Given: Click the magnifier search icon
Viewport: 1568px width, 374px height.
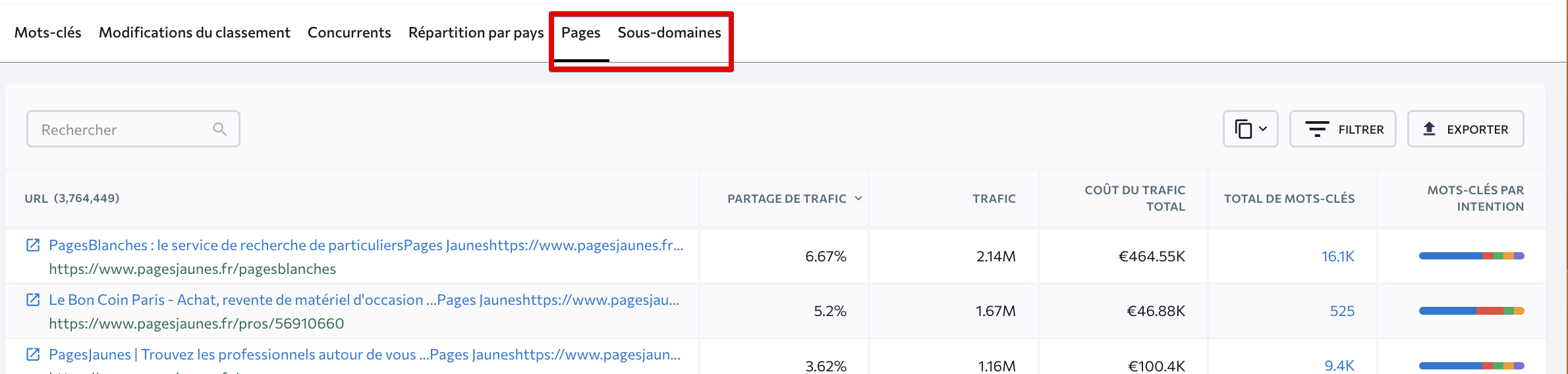Looking at the screenshot, I should (219, 129).
